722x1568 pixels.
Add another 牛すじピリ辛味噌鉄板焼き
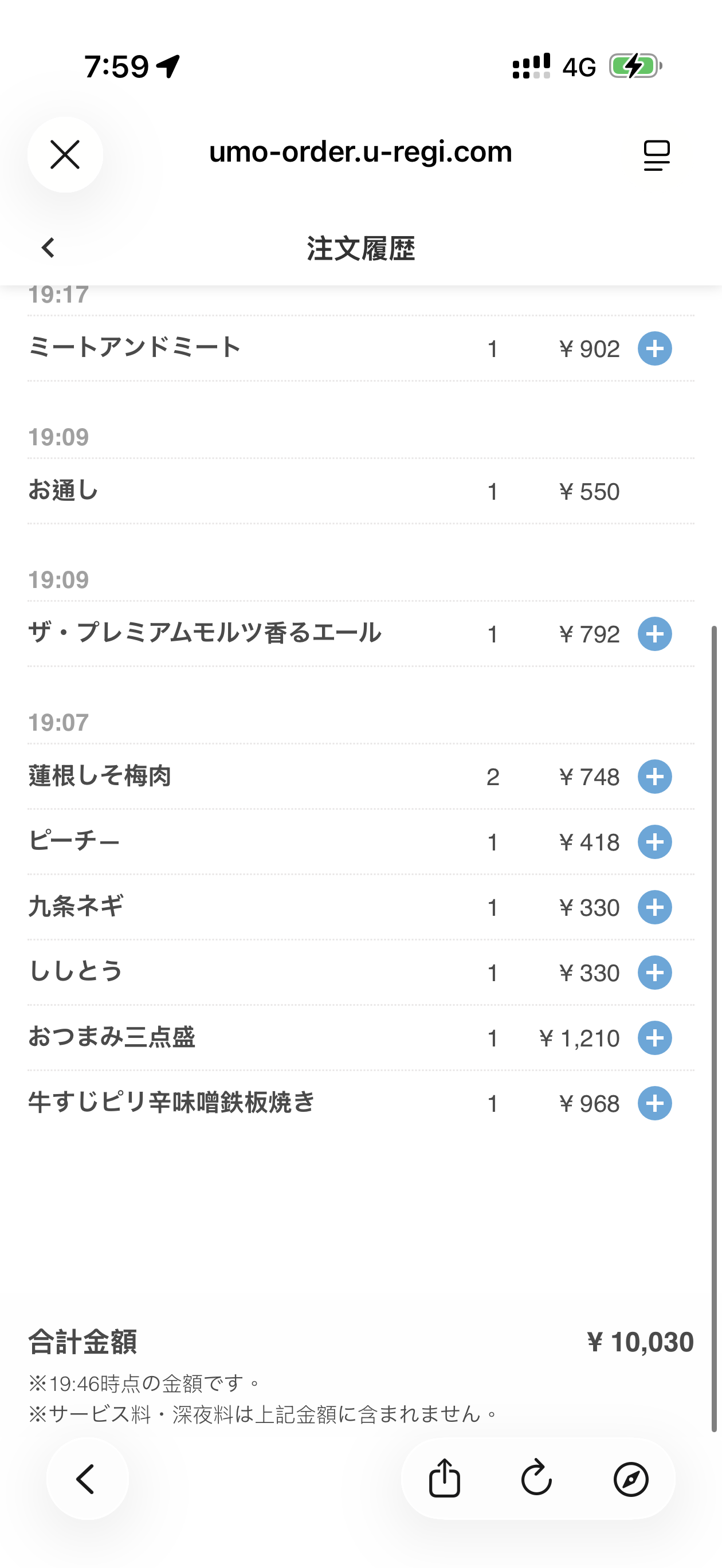pyautogui.click(x=654, y=1104)
